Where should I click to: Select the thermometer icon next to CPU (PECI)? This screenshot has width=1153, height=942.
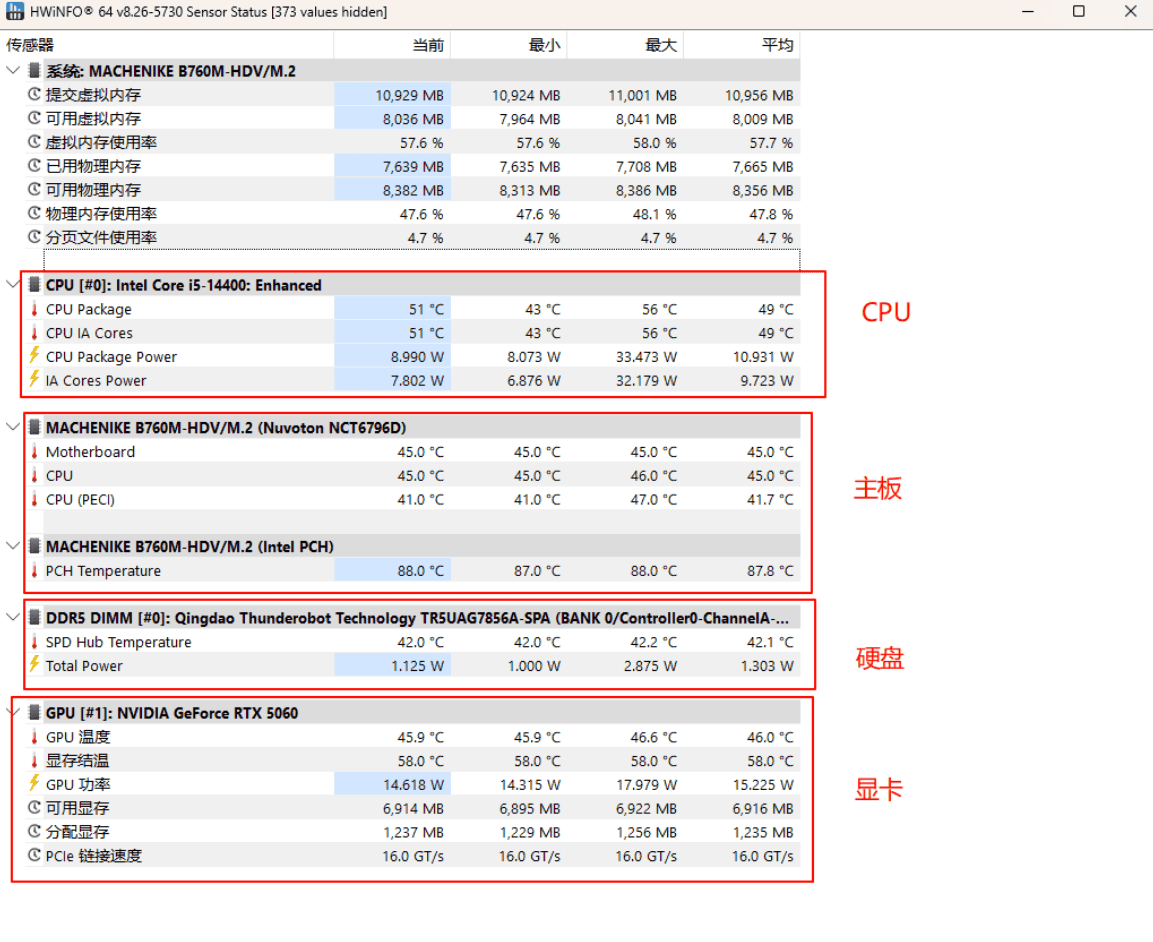coord(34,499)
